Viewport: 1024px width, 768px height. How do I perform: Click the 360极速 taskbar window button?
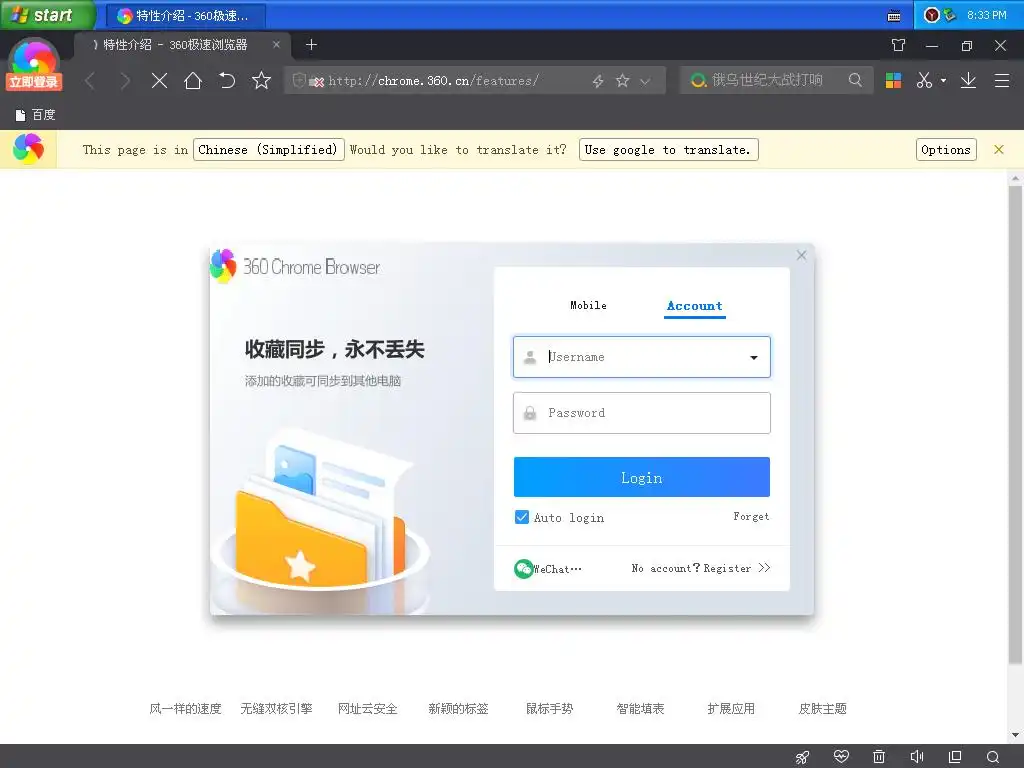point(186,16)
